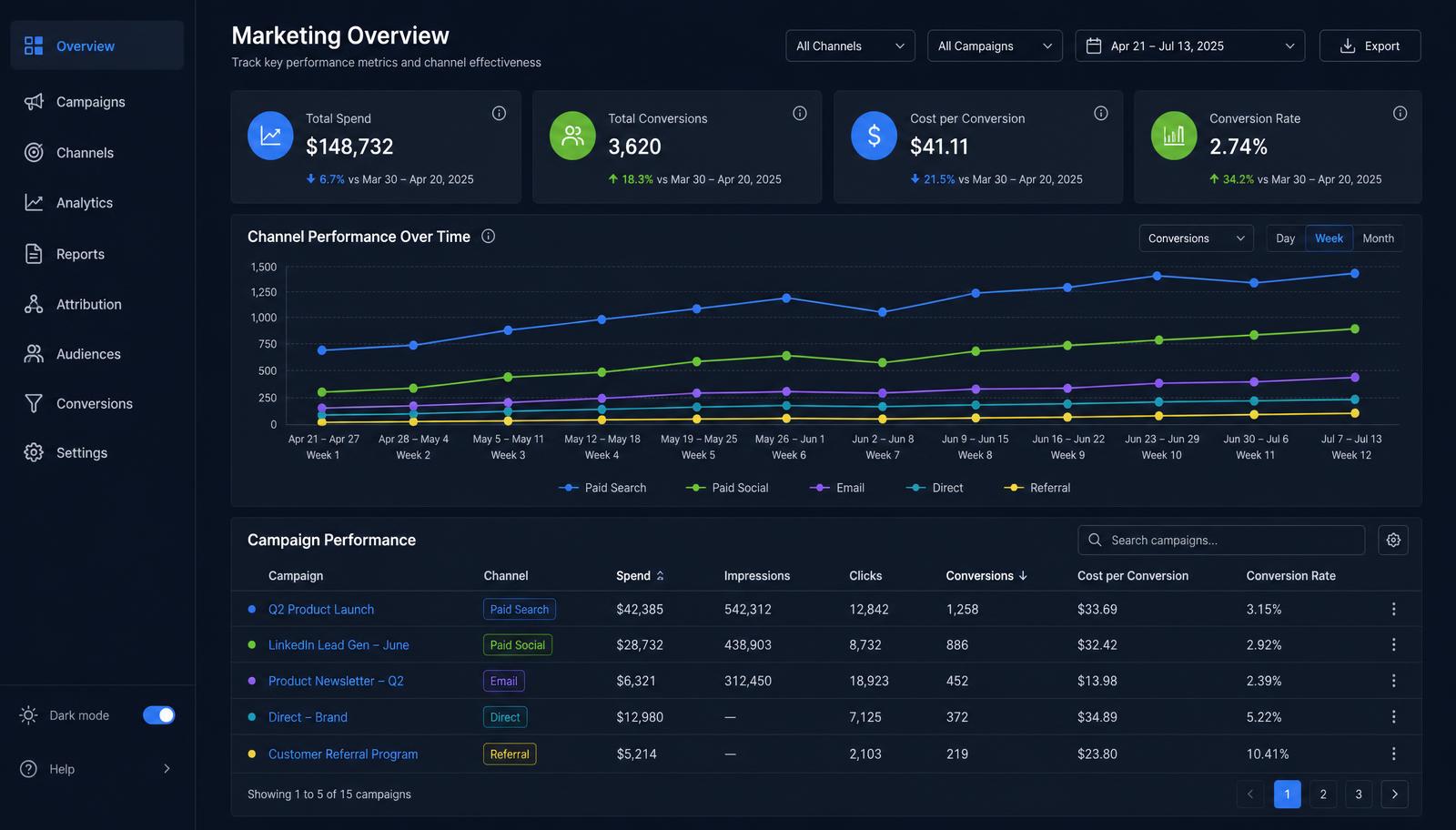Open Product Newsletter – Q2 campaign link
1456x830 pixels.
(x=336, y=681)
